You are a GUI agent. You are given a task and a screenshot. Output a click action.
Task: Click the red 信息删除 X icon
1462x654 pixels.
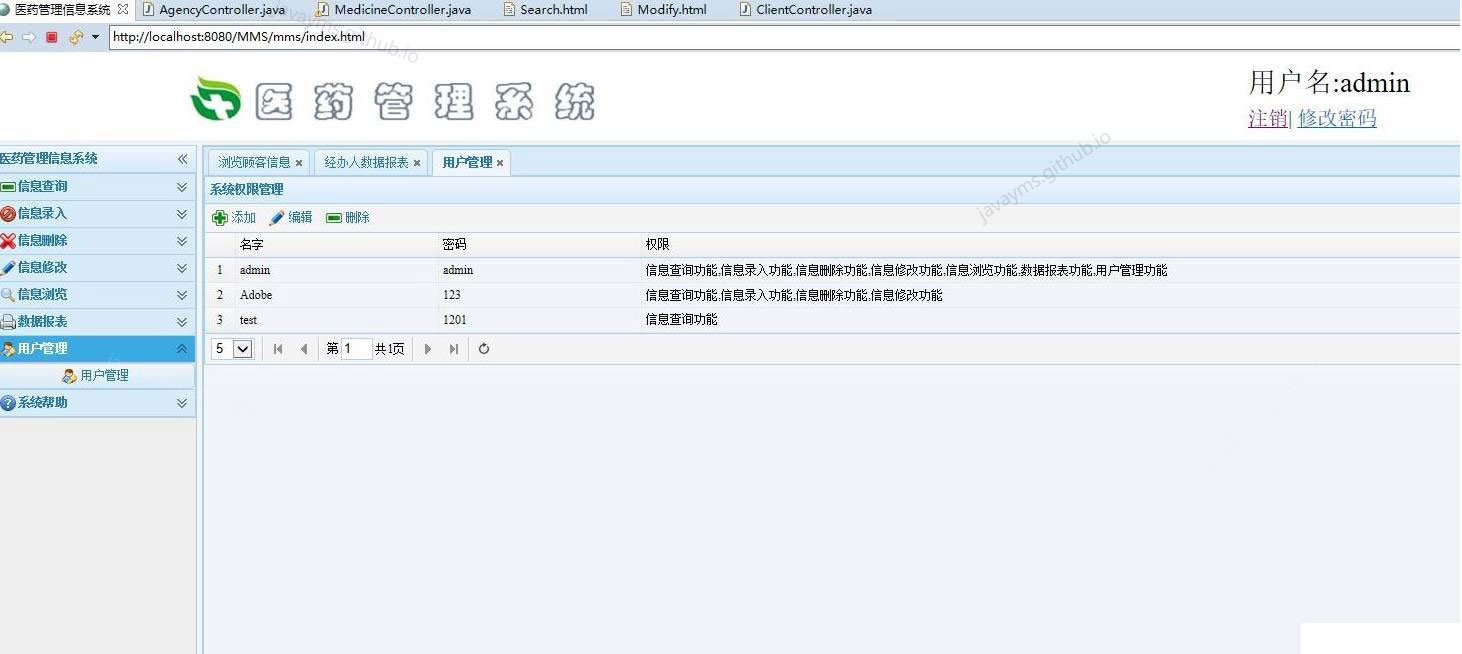pyautogui.click(x=12, y=240)
